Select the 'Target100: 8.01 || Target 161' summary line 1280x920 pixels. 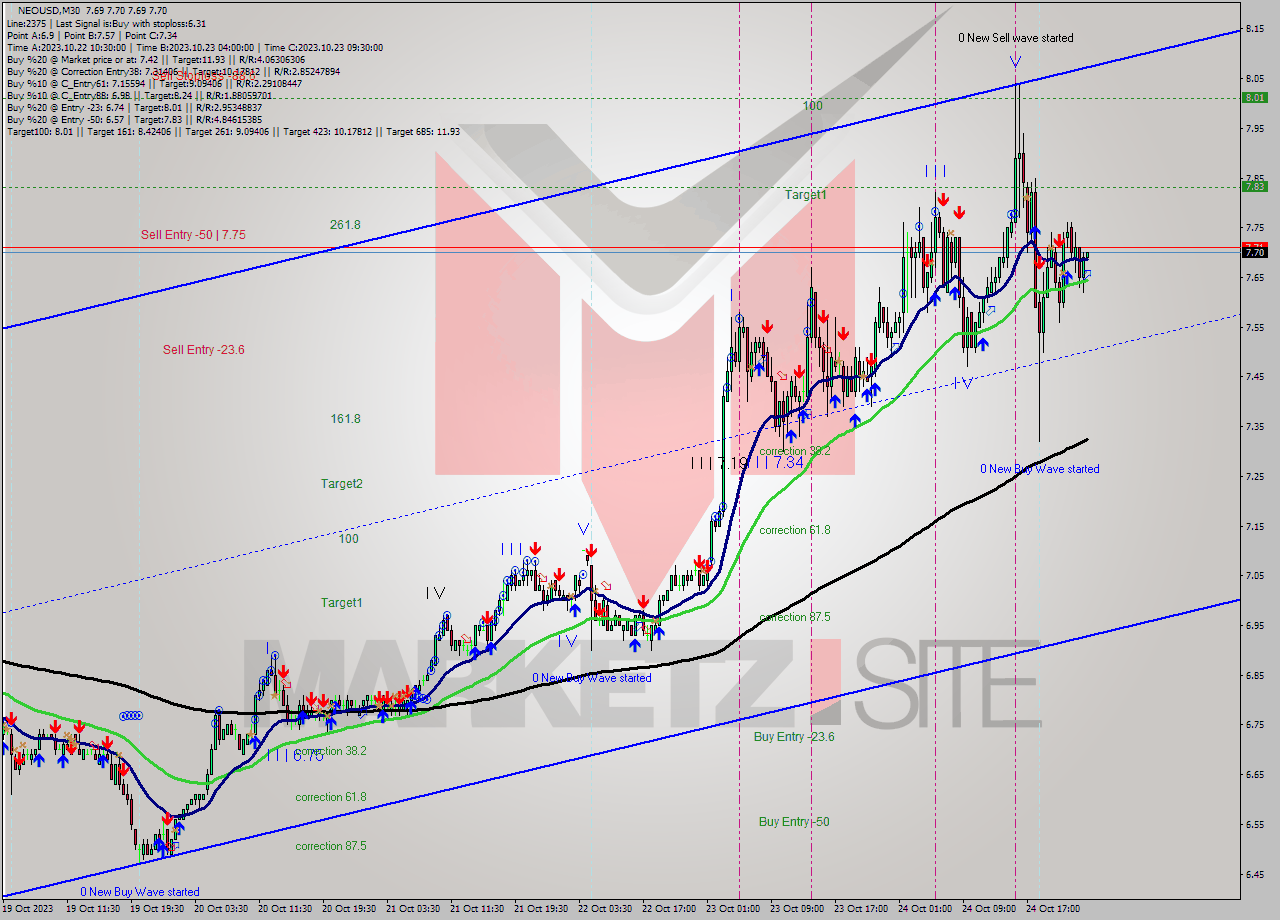(232, 131)
